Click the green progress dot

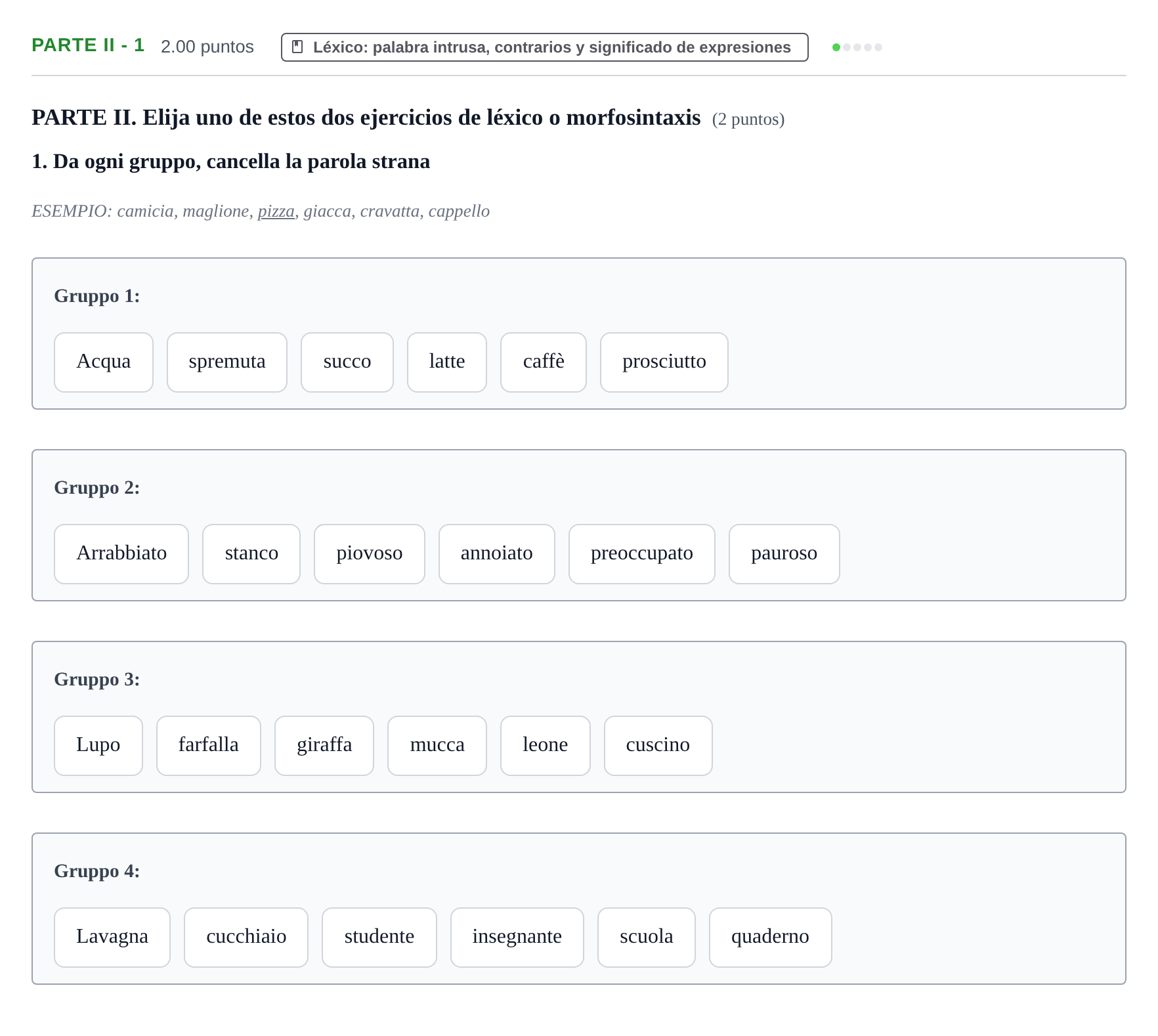click(836, 47)
